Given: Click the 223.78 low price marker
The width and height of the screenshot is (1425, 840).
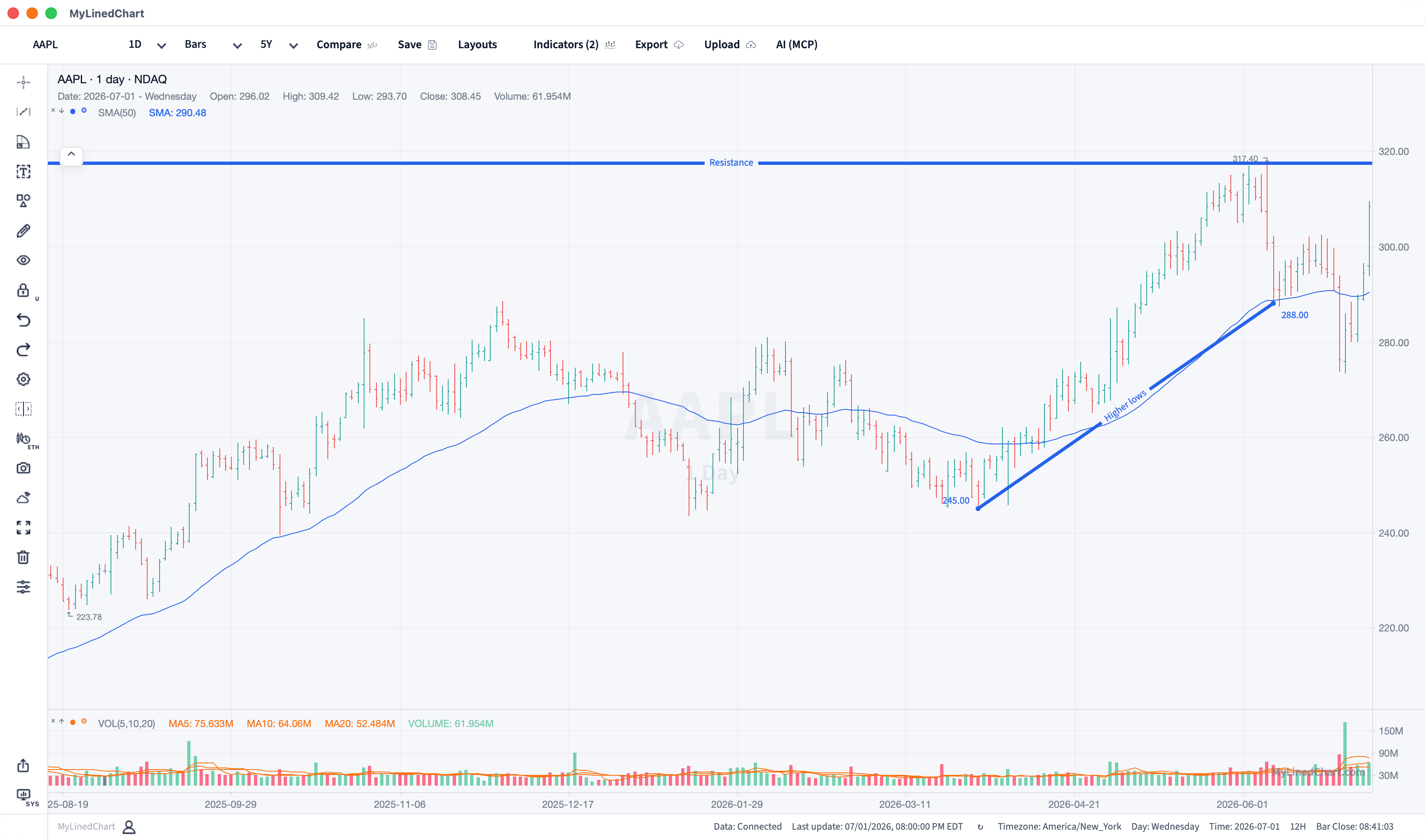Looking at the screenshot, I should tap(89, 617).
